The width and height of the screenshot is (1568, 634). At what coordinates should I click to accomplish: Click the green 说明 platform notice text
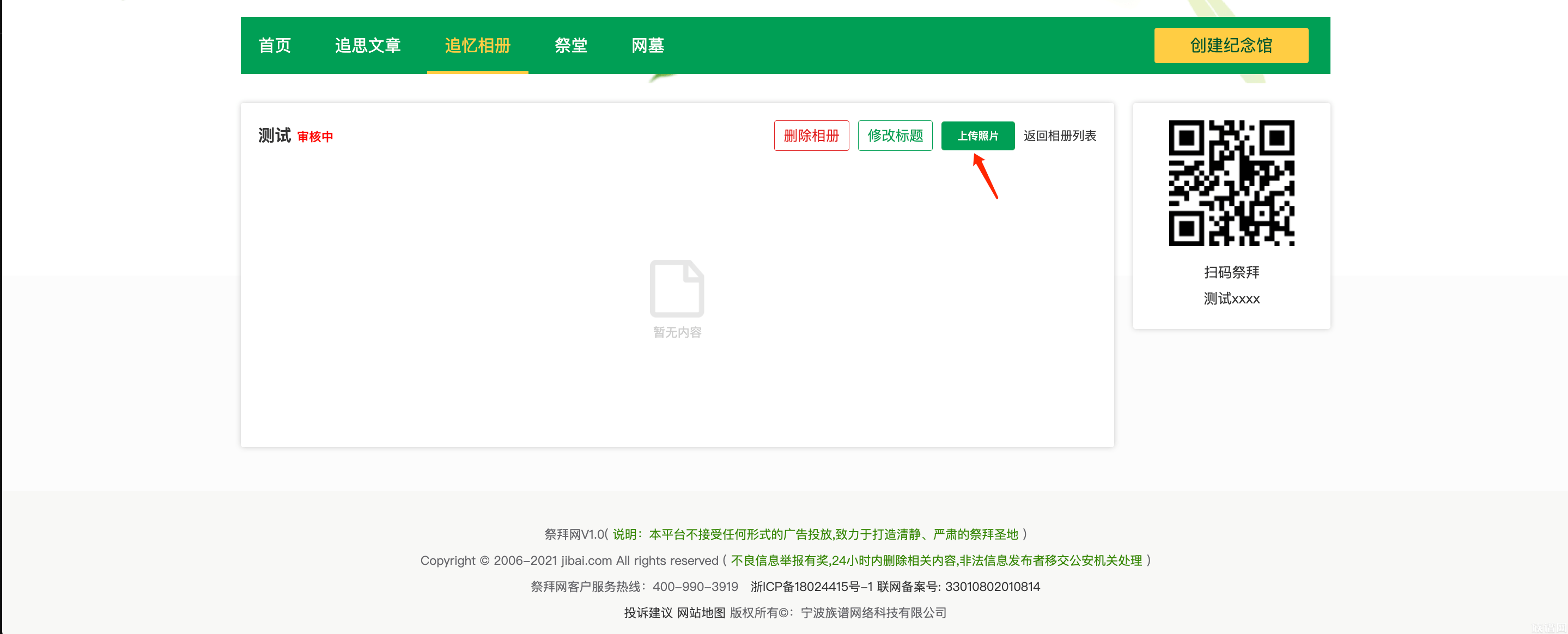[x=815, y=534]
